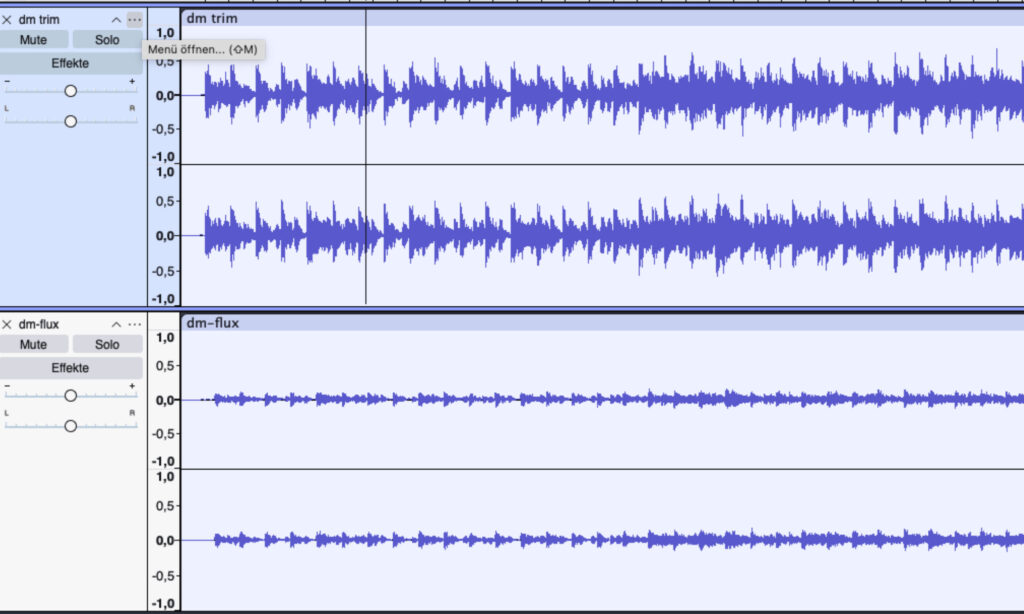
Task: Remove the dm-flux track with its X icon
Action: (x=8, y=324)
